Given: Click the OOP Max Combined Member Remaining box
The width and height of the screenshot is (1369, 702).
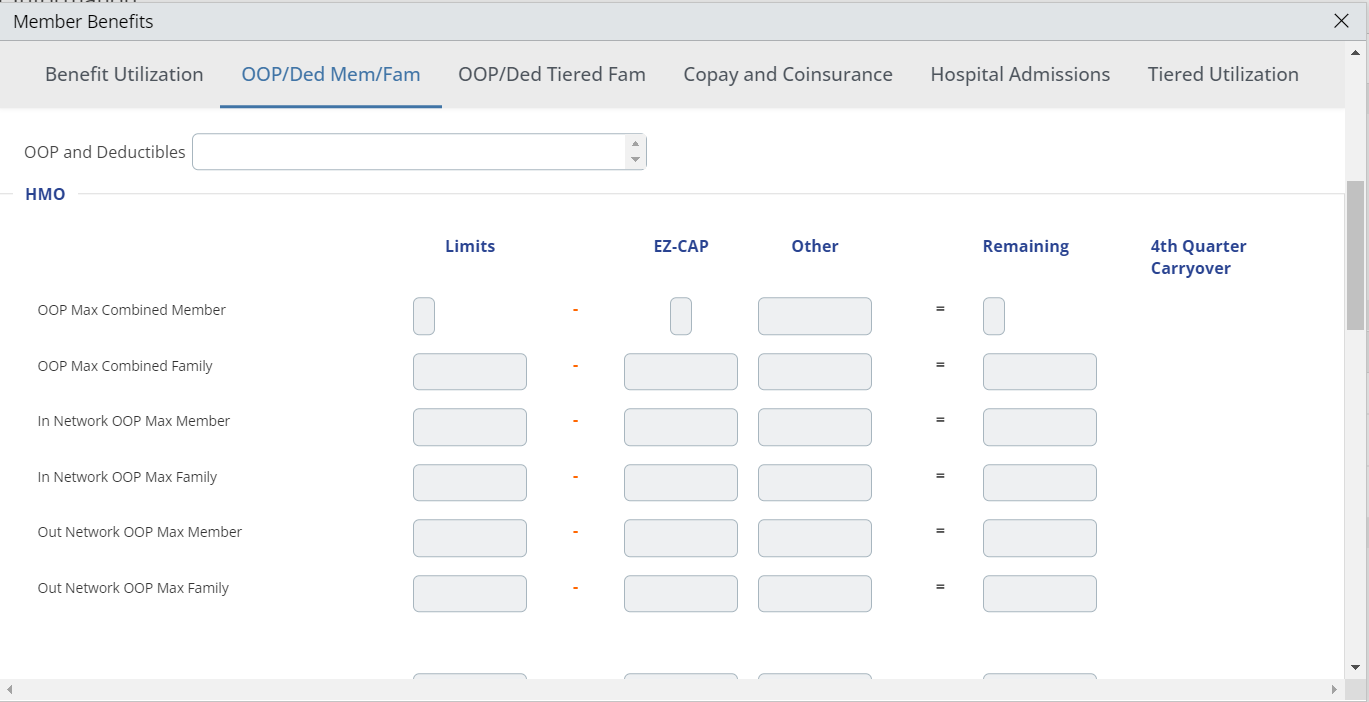Looking at the screenshot, I should pyautogui.click(x=994, y=316).
